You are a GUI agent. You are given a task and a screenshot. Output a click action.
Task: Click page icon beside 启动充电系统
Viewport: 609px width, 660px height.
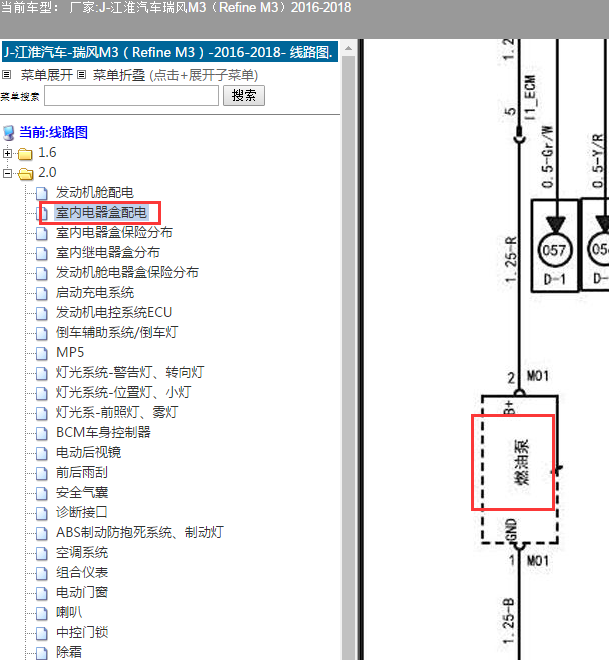42,293
